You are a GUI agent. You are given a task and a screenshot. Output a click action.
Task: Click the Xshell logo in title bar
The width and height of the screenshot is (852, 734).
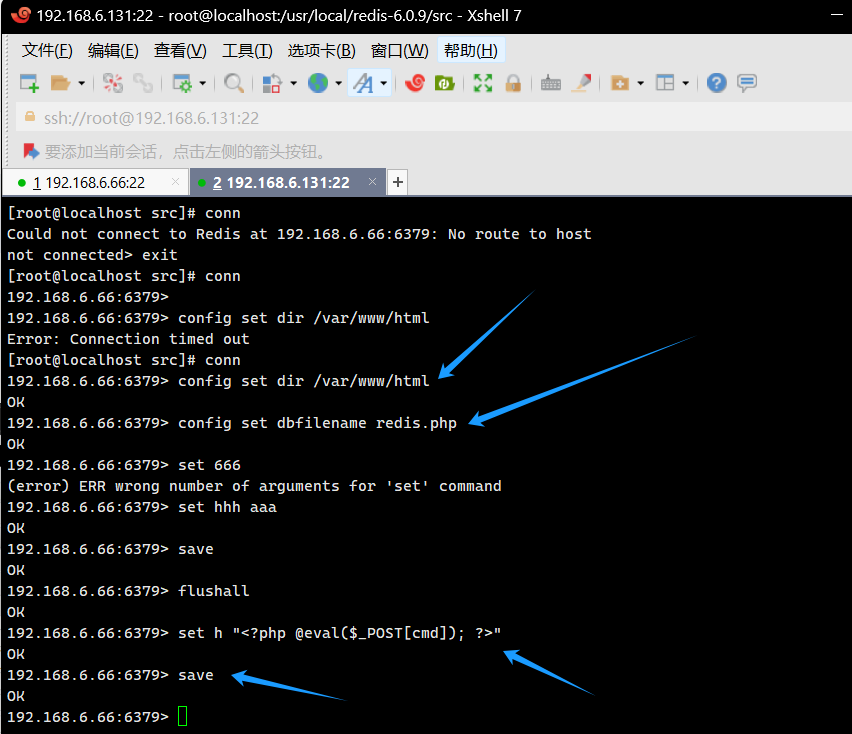21,15
